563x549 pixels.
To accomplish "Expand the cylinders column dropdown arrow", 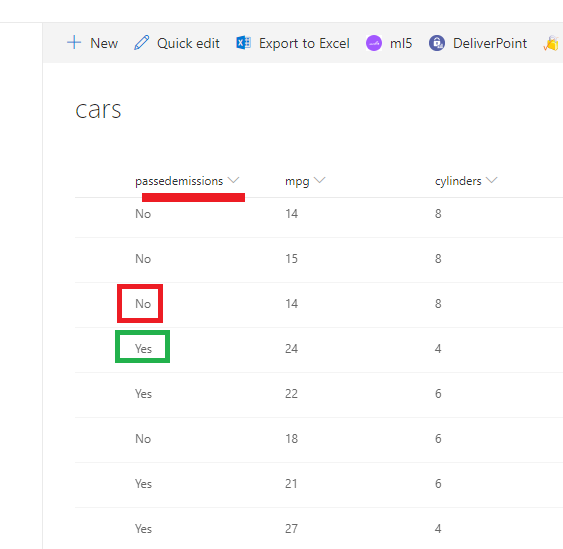I will (492, 180).
